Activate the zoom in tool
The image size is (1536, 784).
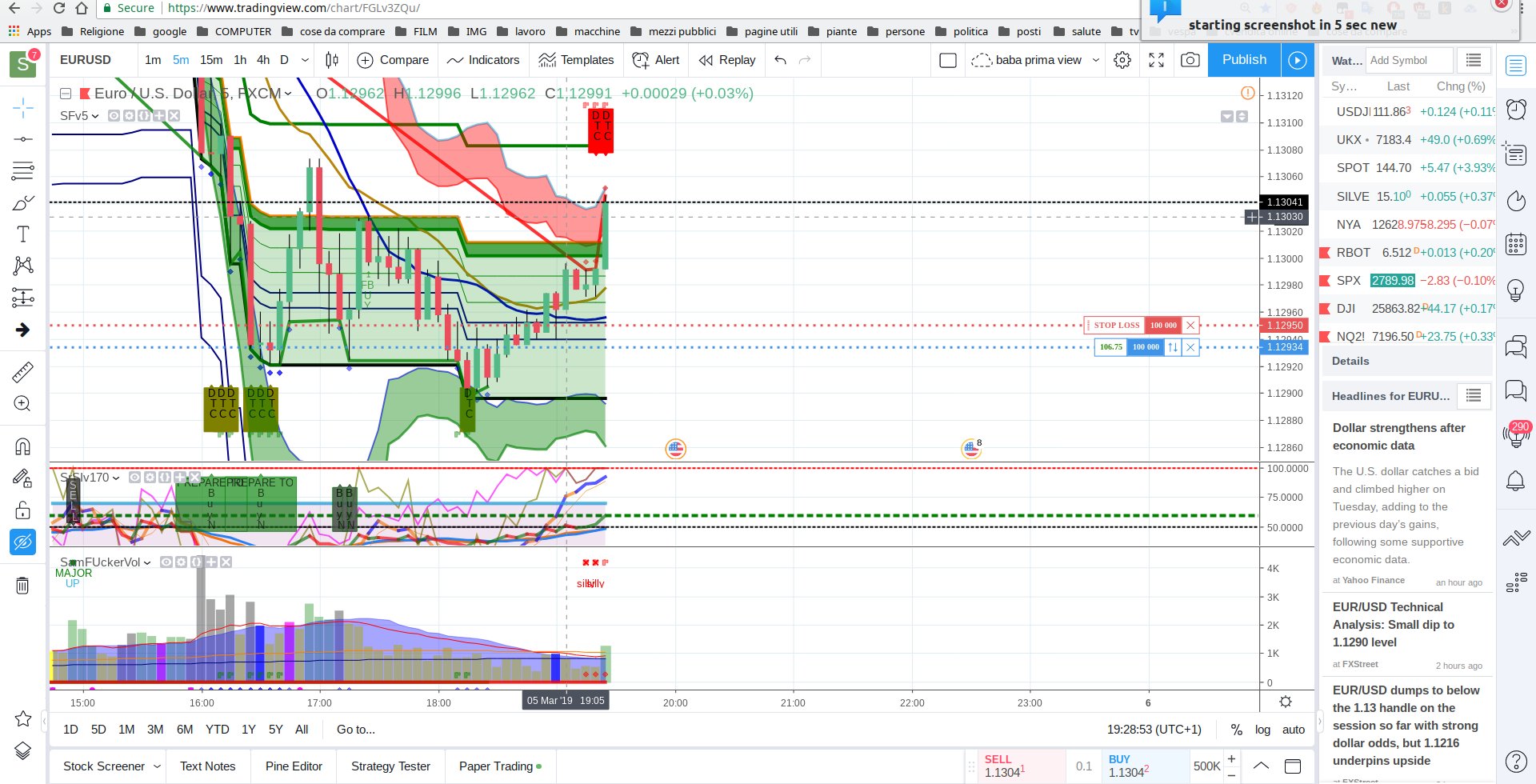click(x=23, y=403)
